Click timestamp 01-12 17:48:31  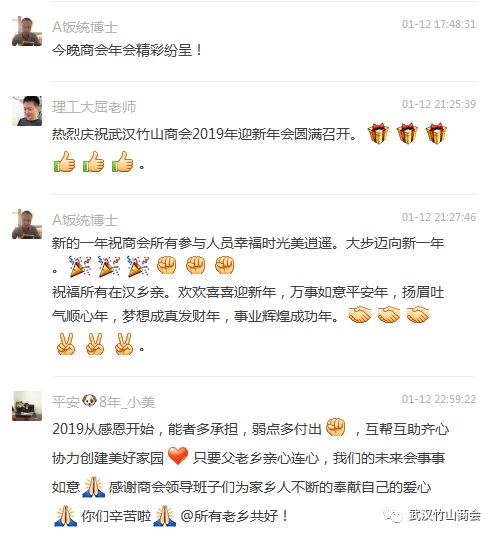439,24
